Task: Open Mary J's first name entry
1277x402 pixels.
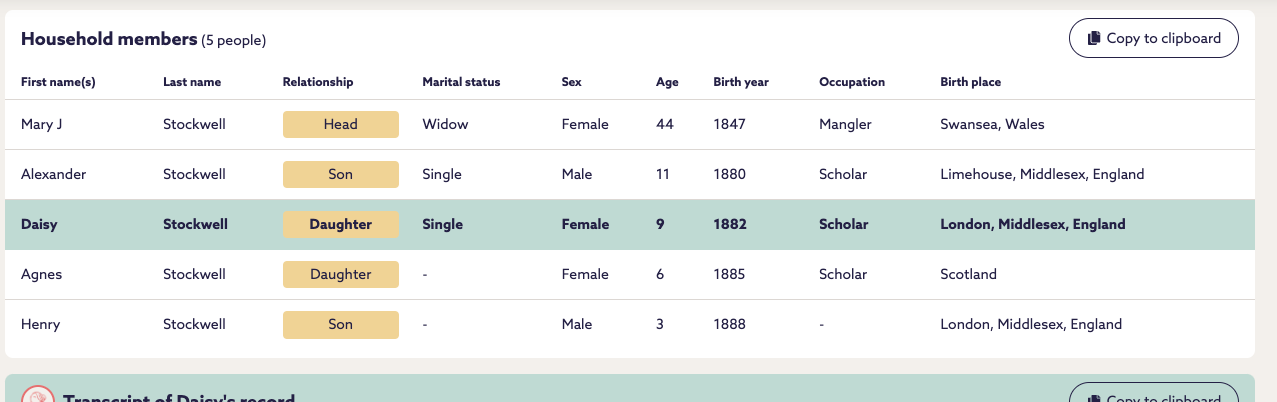Action: (42, 125)
